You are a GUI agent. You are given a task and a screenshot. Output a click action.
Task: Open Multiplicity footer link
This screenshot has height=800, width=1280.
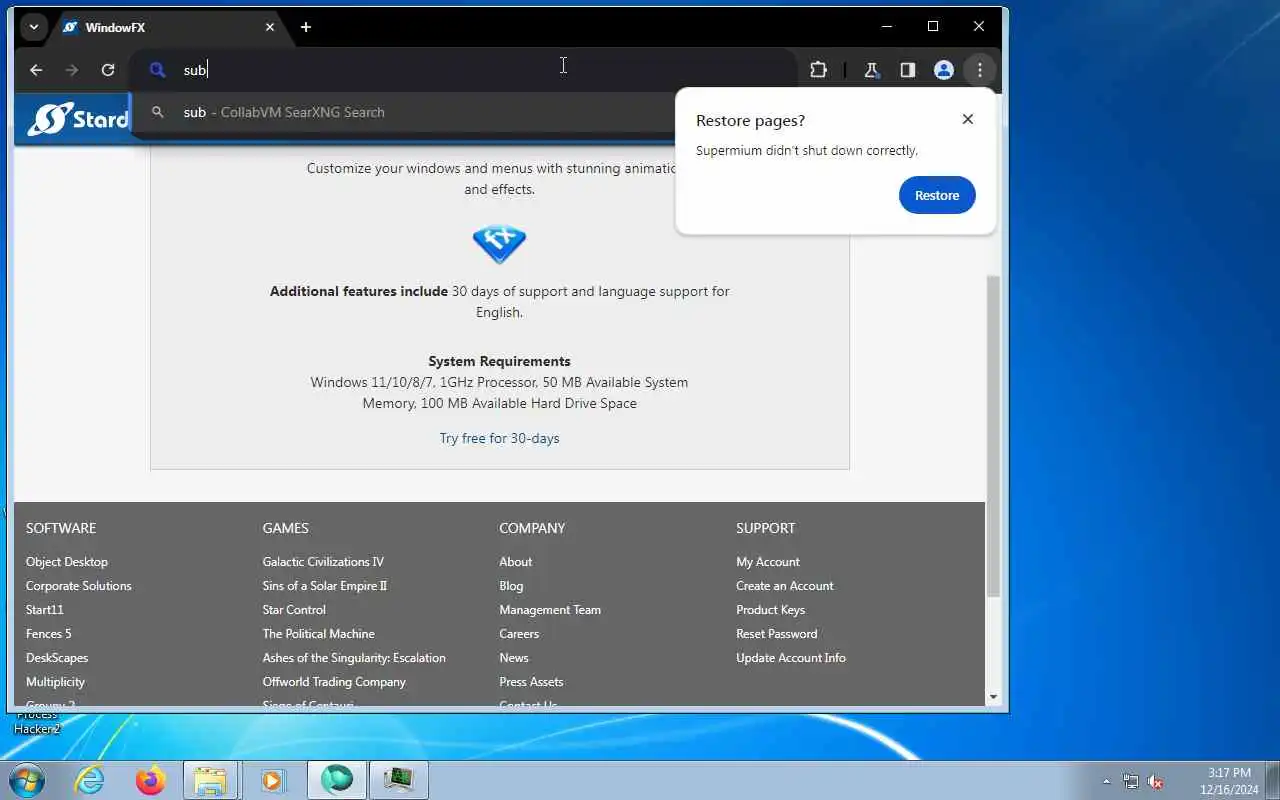tap(55, 682)
